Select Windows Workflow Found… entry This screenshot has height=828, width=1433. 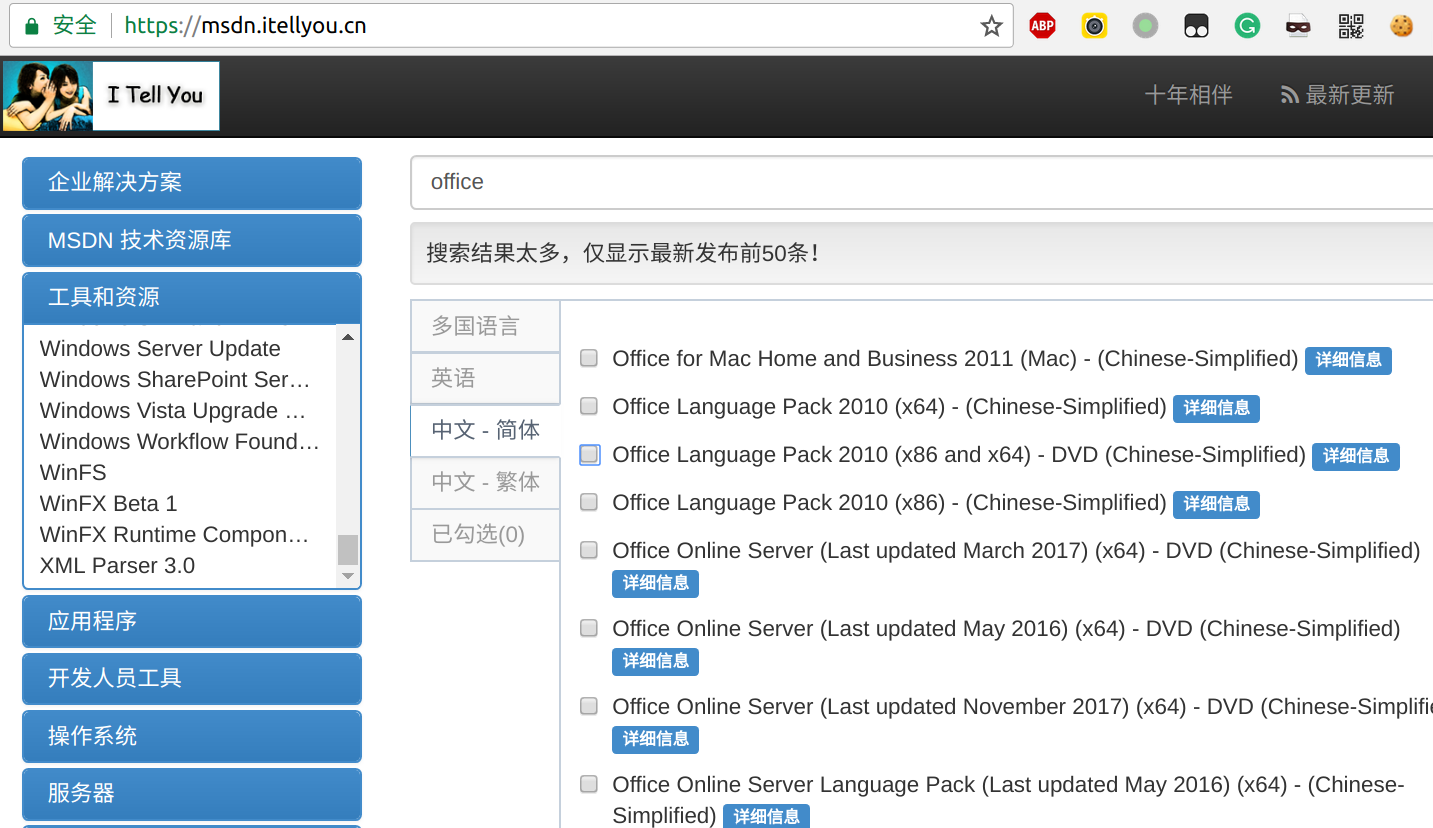[180, 442]
